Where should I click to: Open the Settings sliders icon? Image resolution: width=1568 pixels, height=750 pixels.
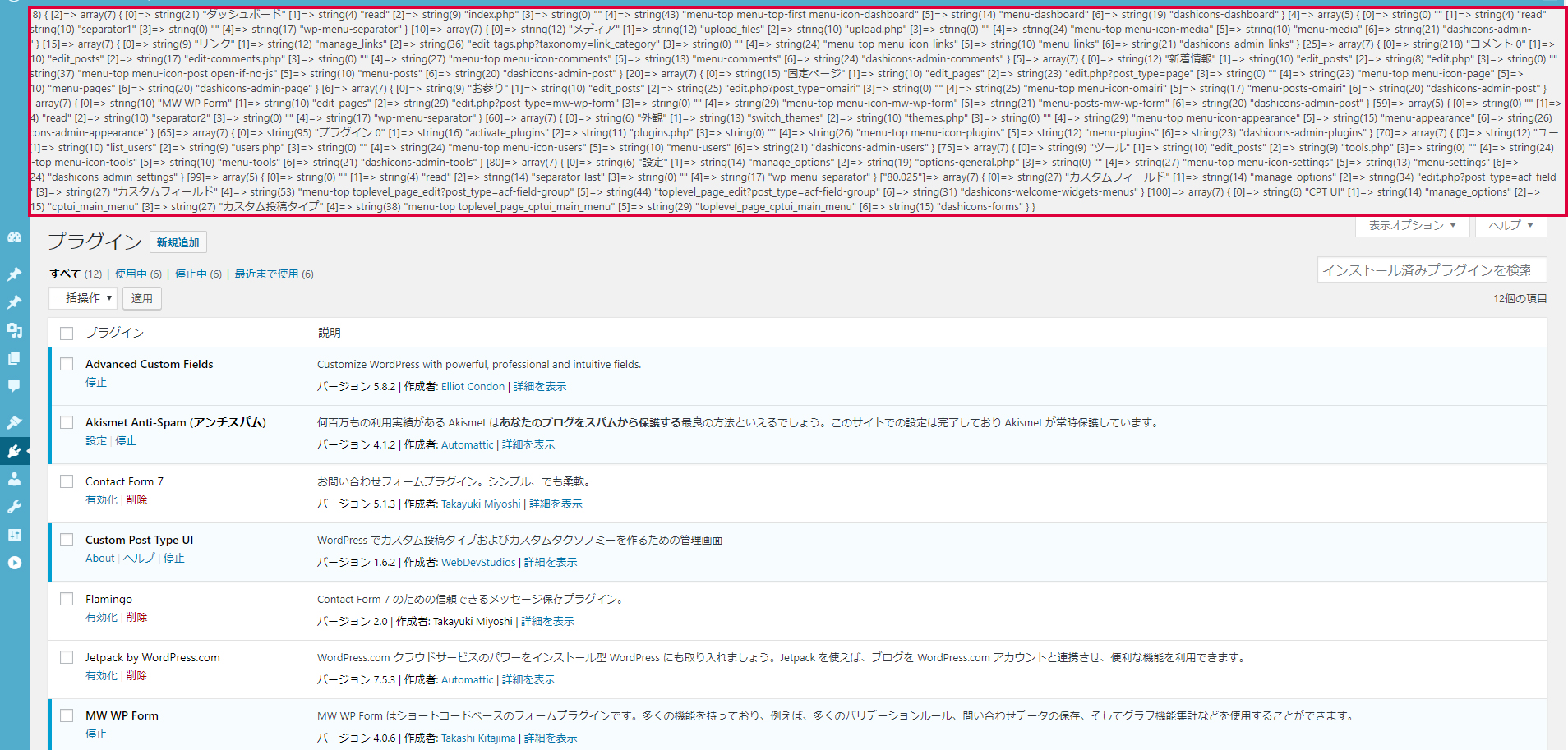click(x=14, y=535)
